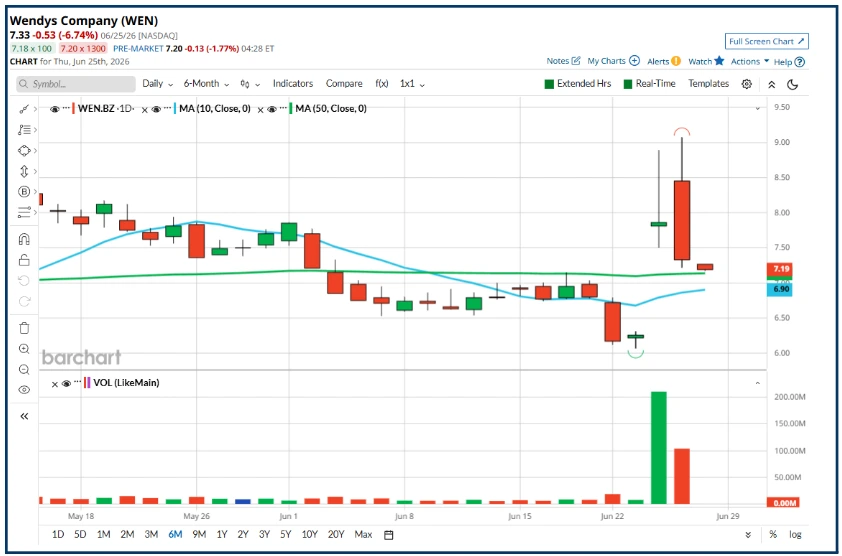Open the Compare menu
842x556 pixels.
[x=344, y=84]
